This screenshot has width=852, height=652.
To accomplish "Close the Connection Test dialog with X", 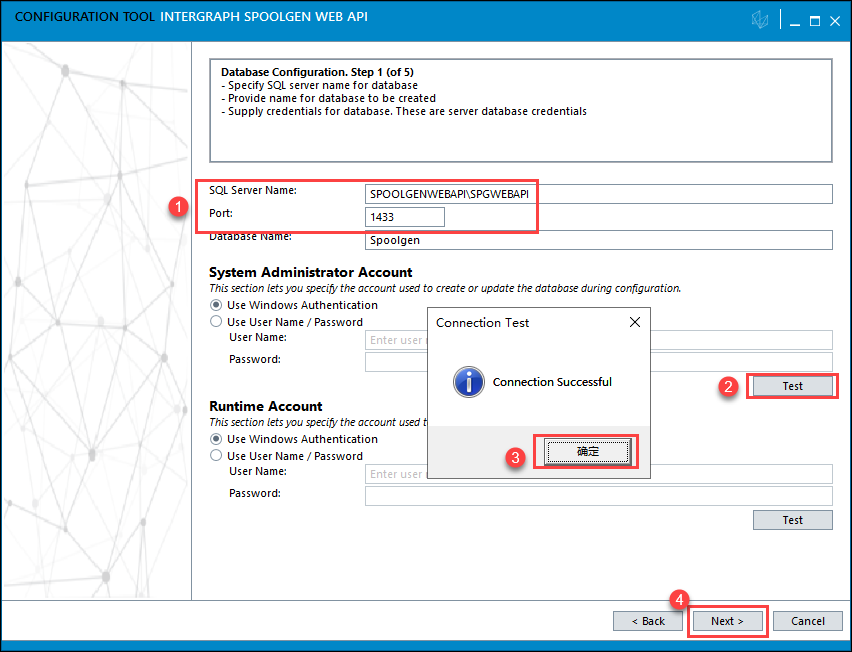I will click(634, 323).
